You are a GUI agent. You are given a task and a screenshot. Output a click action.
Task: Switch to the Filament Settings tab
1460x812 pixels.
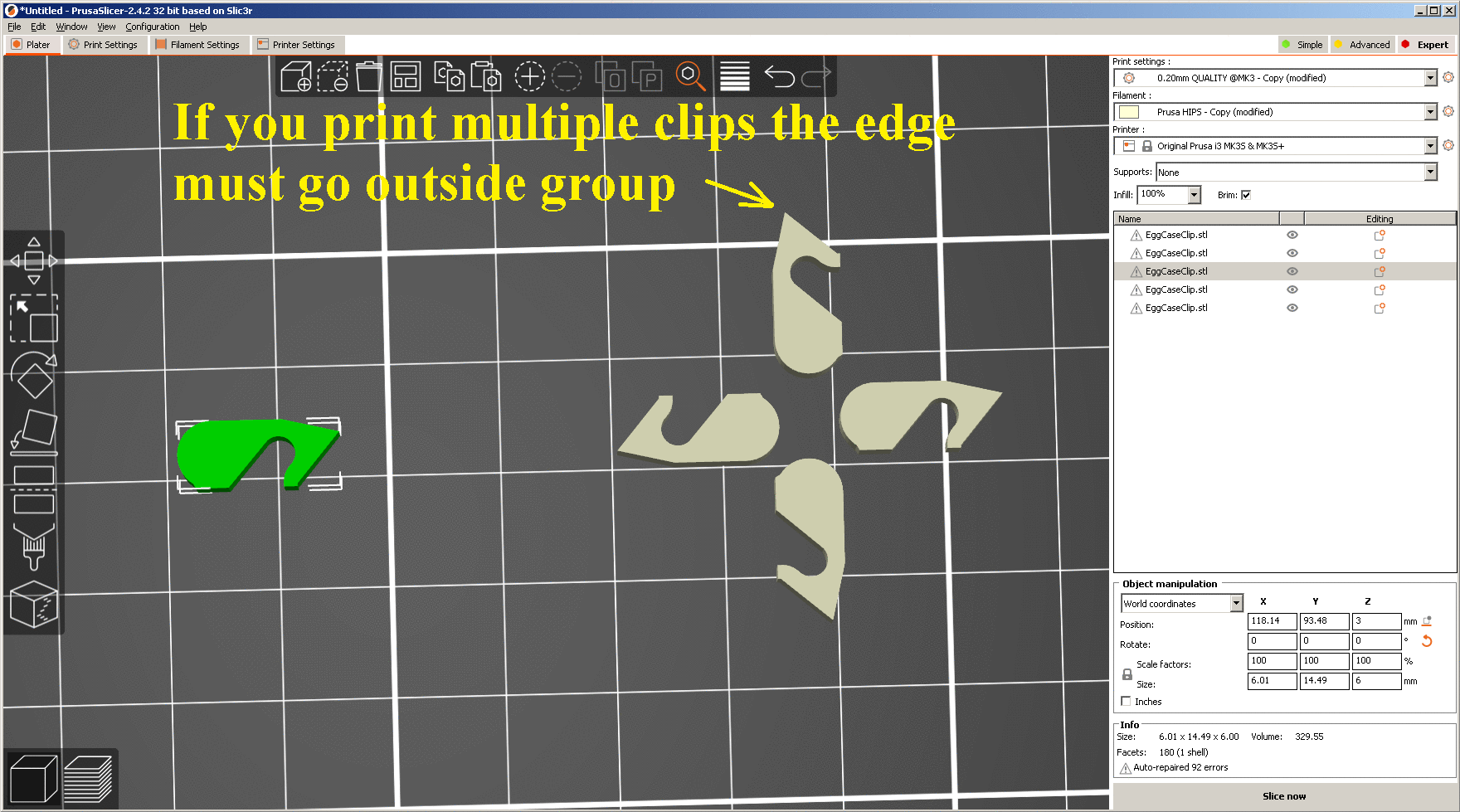pos(197,45)
